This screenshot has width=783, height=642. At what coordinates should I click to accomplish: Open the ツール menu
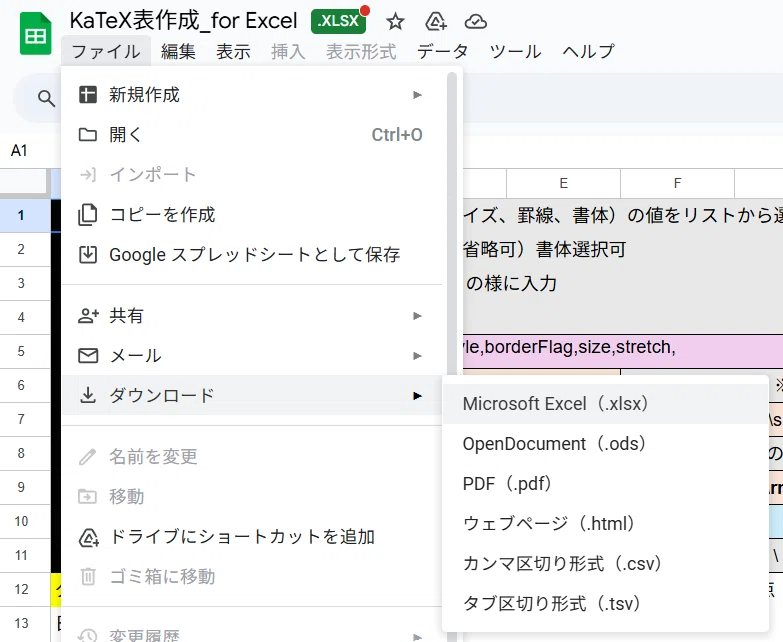tap(515, 51)
